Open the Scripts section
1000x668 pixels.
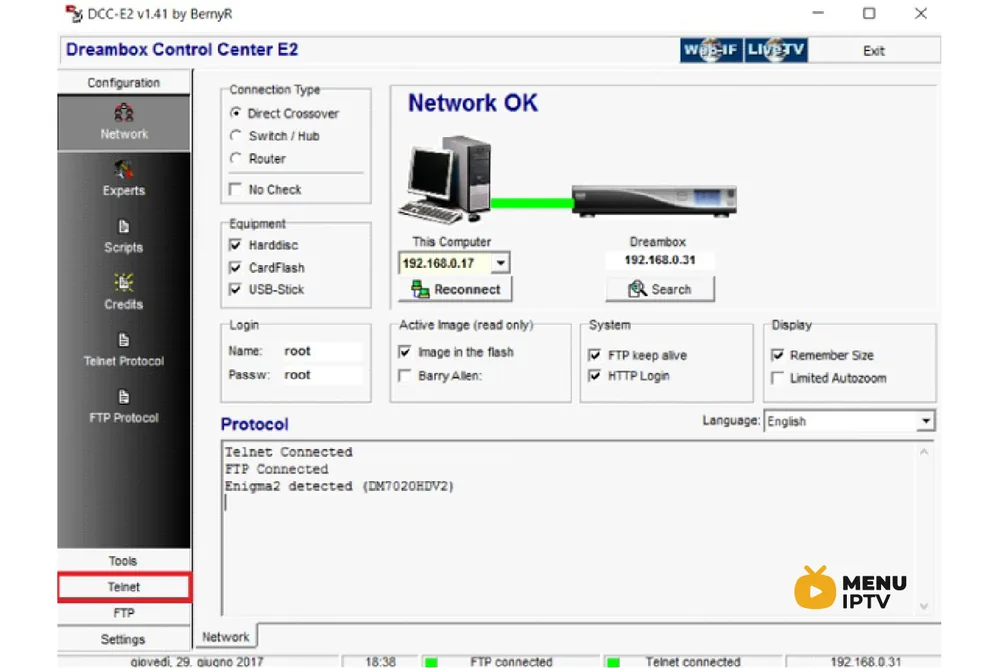[124, 237]
